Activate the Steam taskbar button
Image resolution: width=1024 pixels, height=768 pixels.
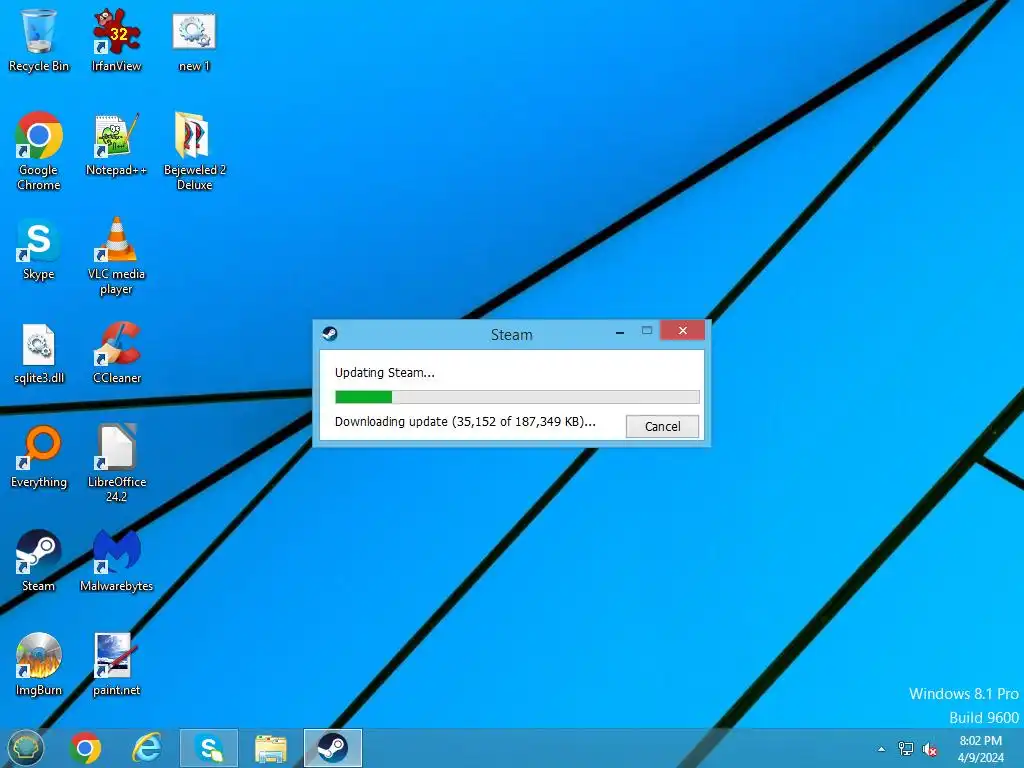point(332,748)
